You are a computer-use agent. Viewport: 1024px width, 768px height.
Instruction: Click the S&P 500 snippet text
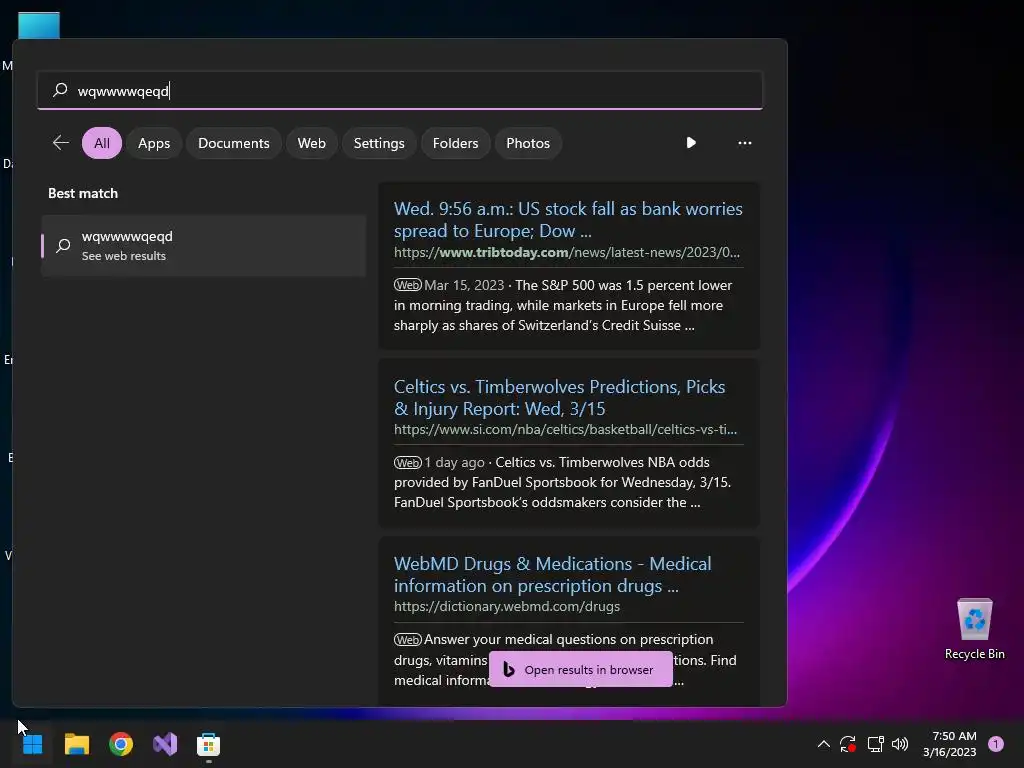[x=563, y=306]
